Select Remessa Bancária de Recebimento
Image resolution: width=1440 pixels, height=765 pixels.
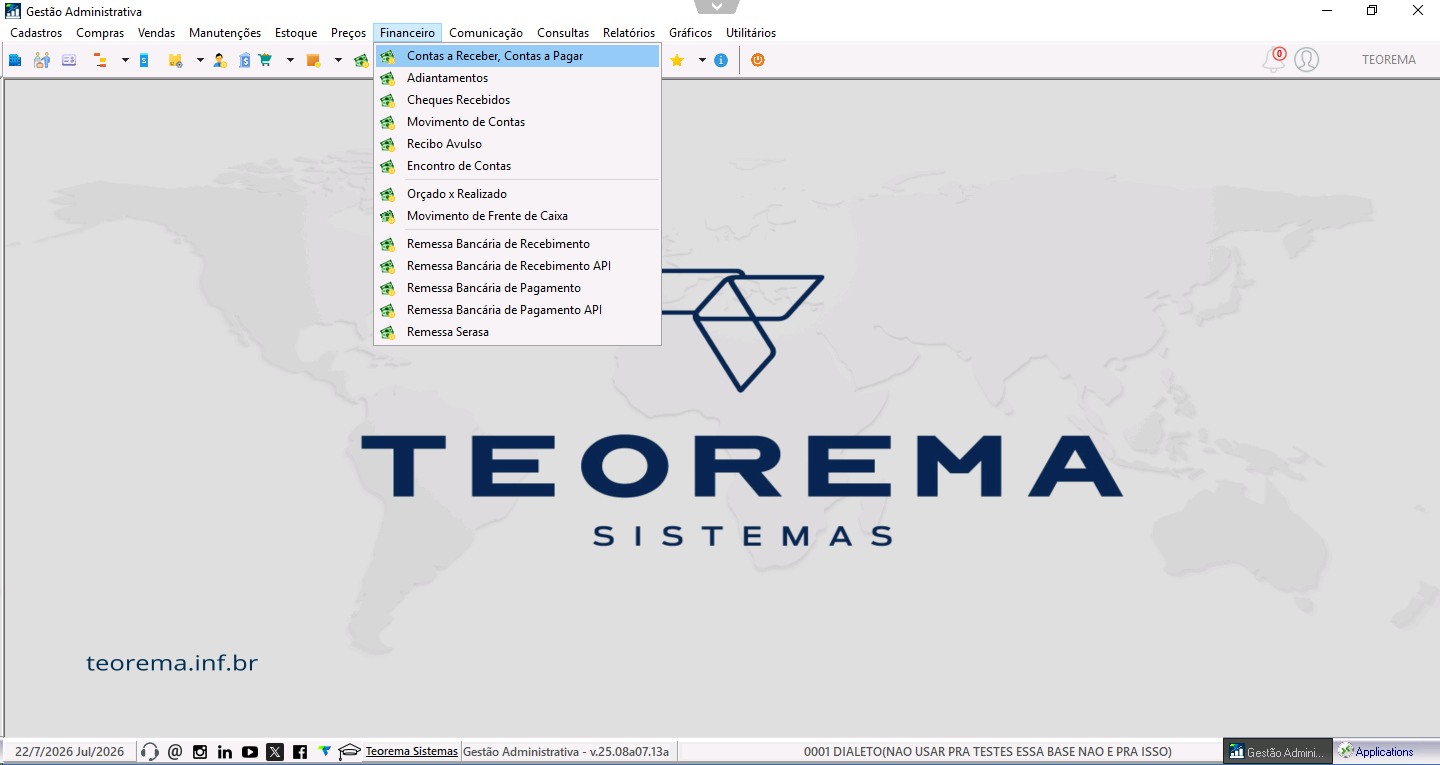pos(517,244)
